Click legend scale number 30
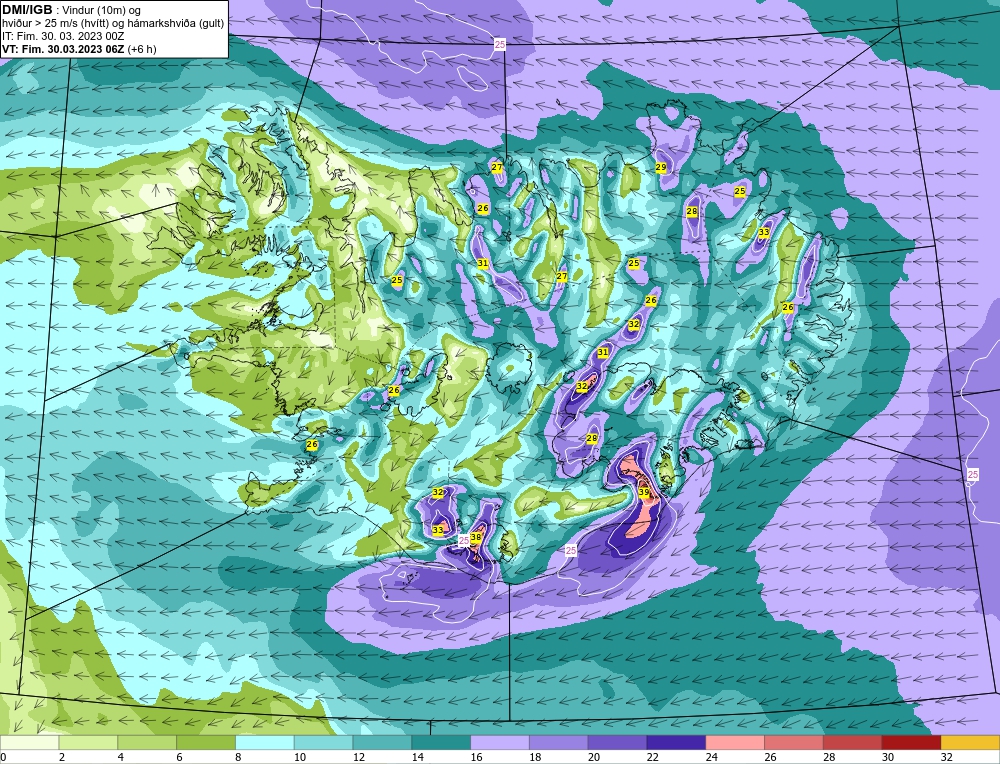This screenshot has width=1000, height=764. point(888,757)
